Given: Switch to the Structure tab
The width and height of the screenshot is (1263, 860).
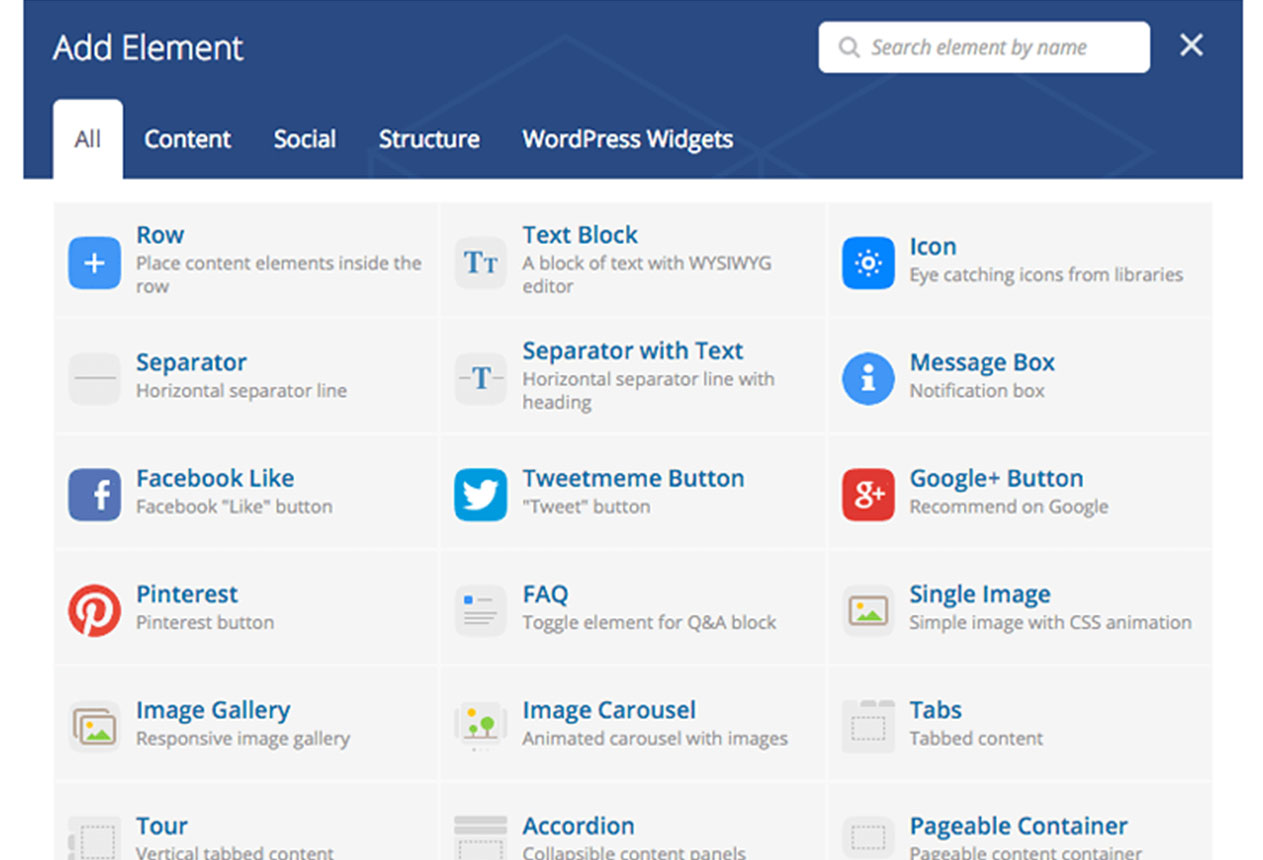Looking at the screenshot, I should tap(428, 139).
